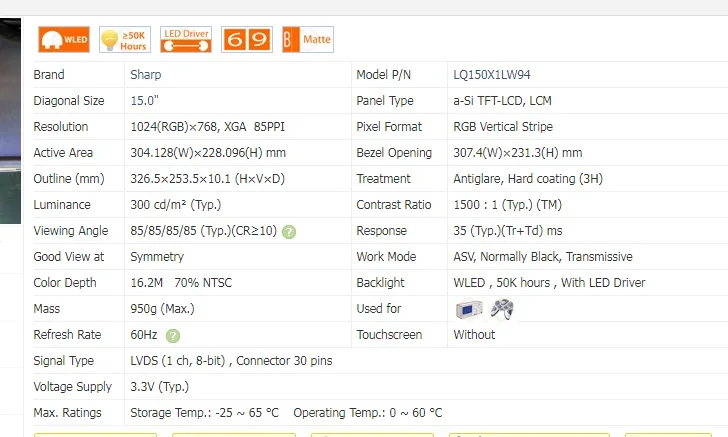The width and height of the screenshot is (728, 437).
Task: Select storage temp -25 ~ 65 °C
Action: (204, 413)
